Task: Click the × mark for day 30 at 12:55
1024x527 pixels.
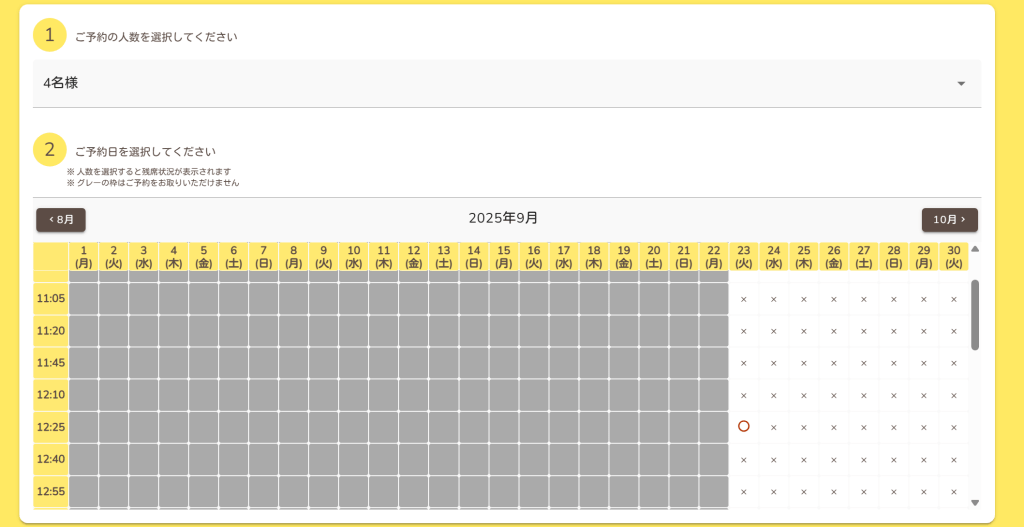Action: [954, 491]
